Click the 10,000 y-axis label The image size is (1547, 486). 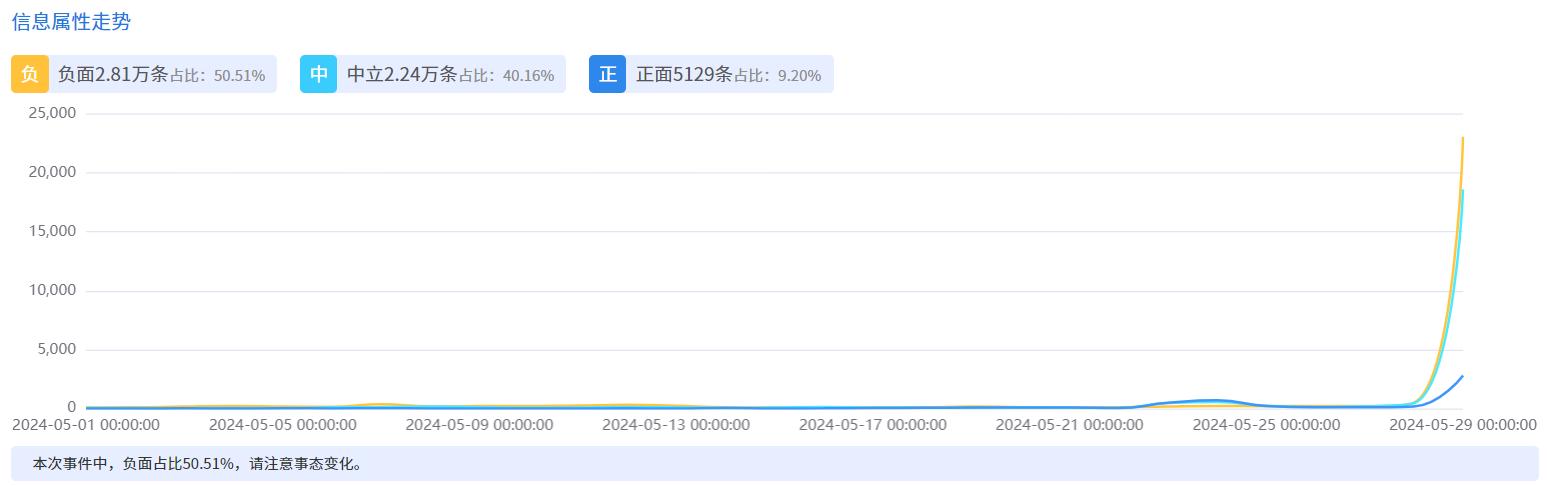tap(53, 290)
